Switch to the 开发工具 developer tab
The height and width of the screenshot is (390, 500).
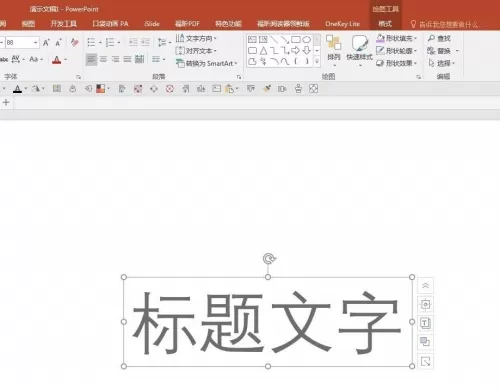(63, 24)
